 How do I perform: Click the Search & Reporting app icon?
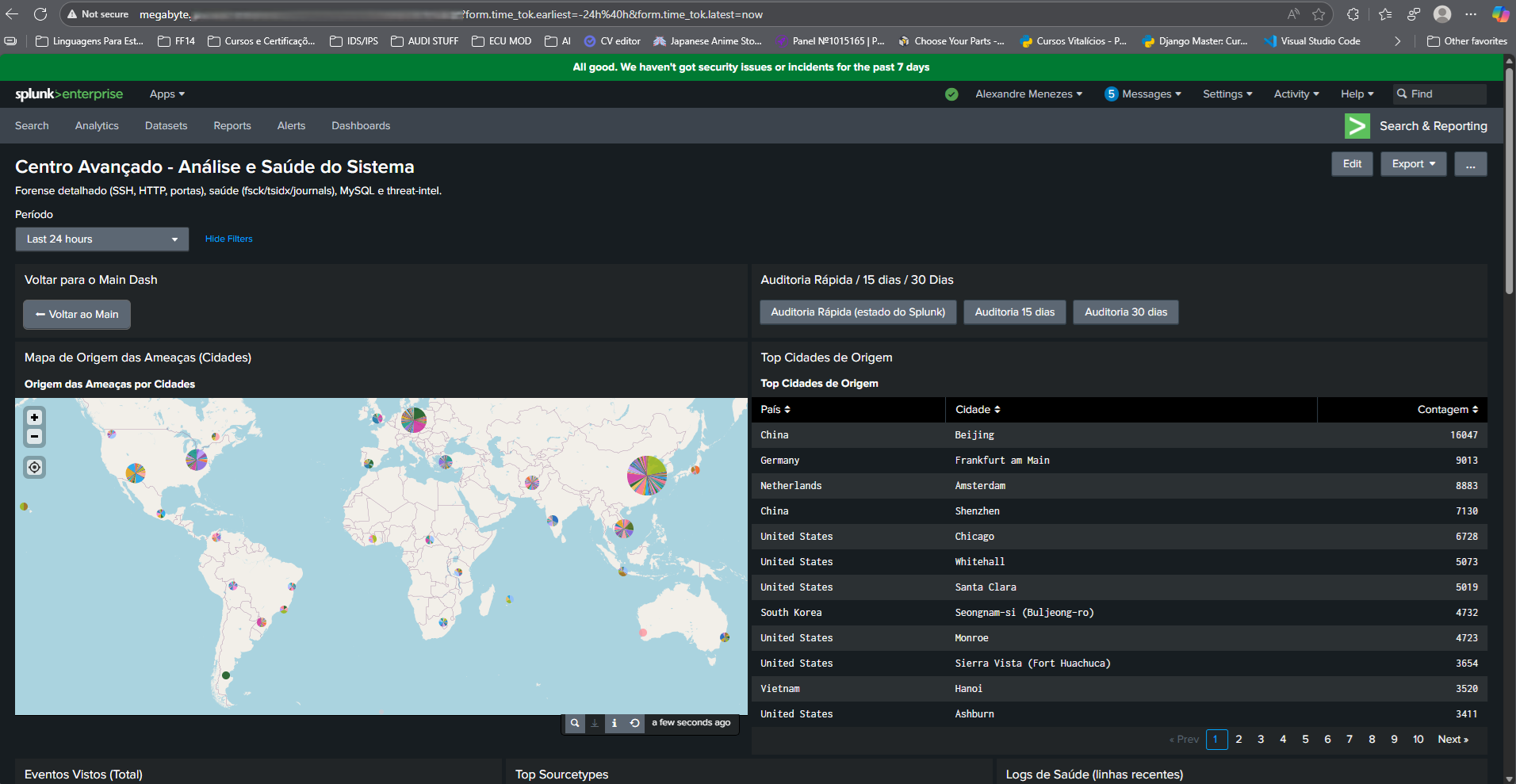coord(1357,126)
